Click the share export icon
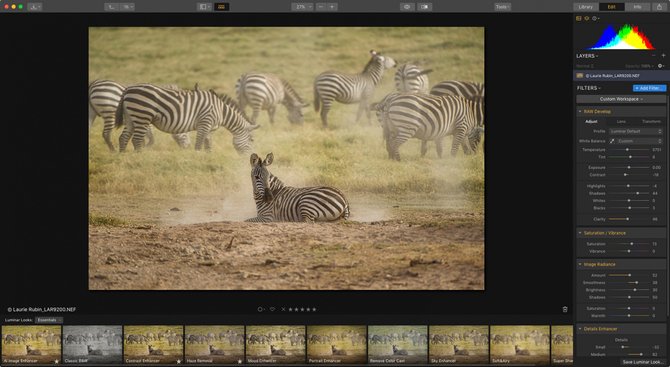Viewport: 670px width, 367px height. (660, 7)
